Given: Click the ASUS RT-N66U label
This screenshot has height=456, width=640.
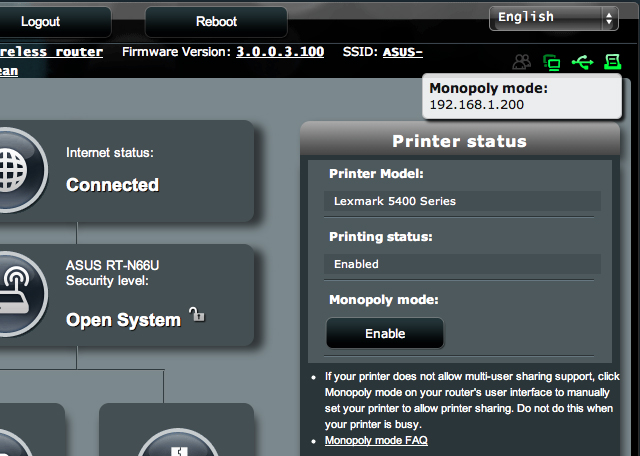Looking at the screenshot, I should [113, 265].
